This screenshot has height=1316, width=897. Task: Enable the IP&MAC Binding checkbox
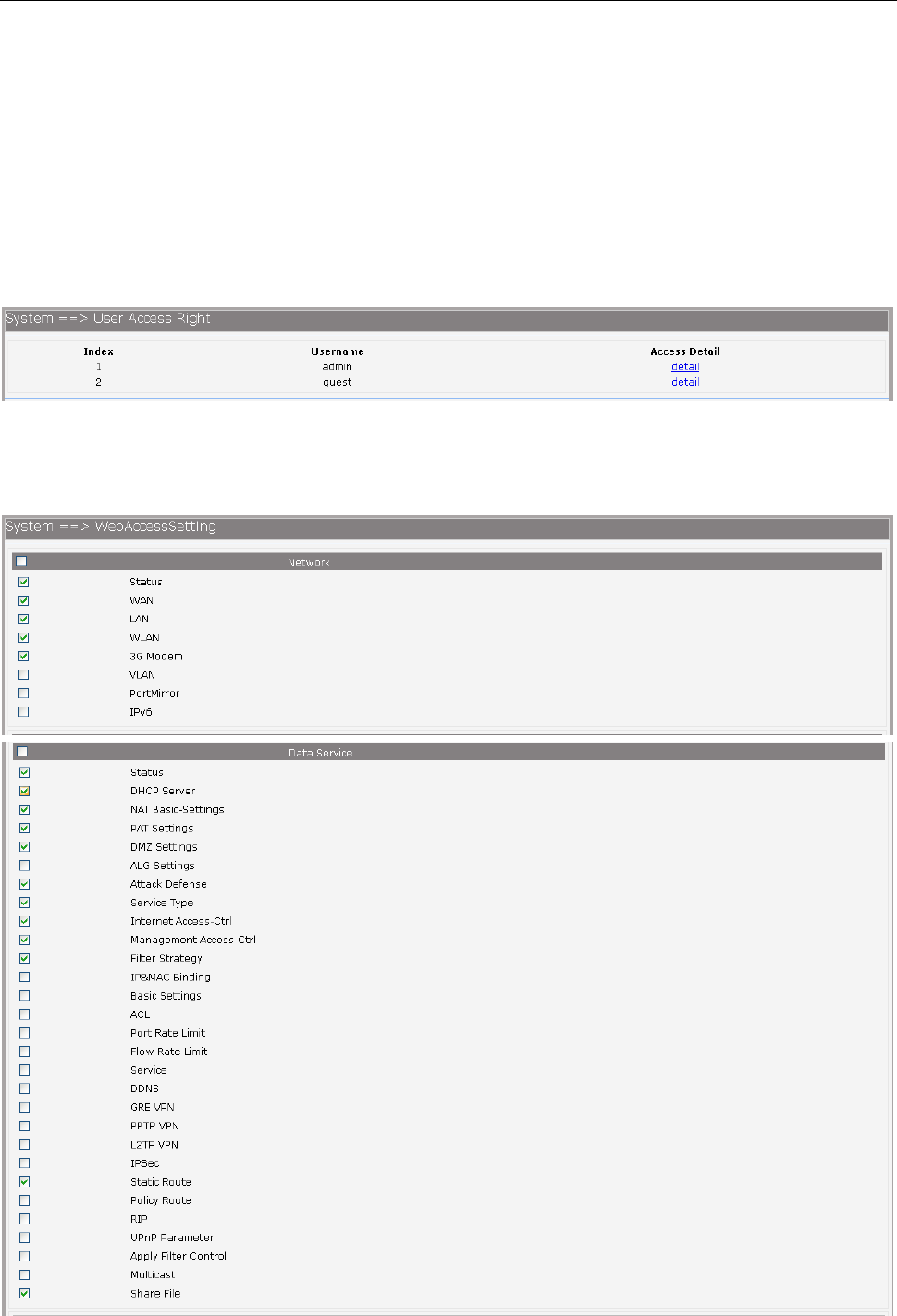point(25,977)
